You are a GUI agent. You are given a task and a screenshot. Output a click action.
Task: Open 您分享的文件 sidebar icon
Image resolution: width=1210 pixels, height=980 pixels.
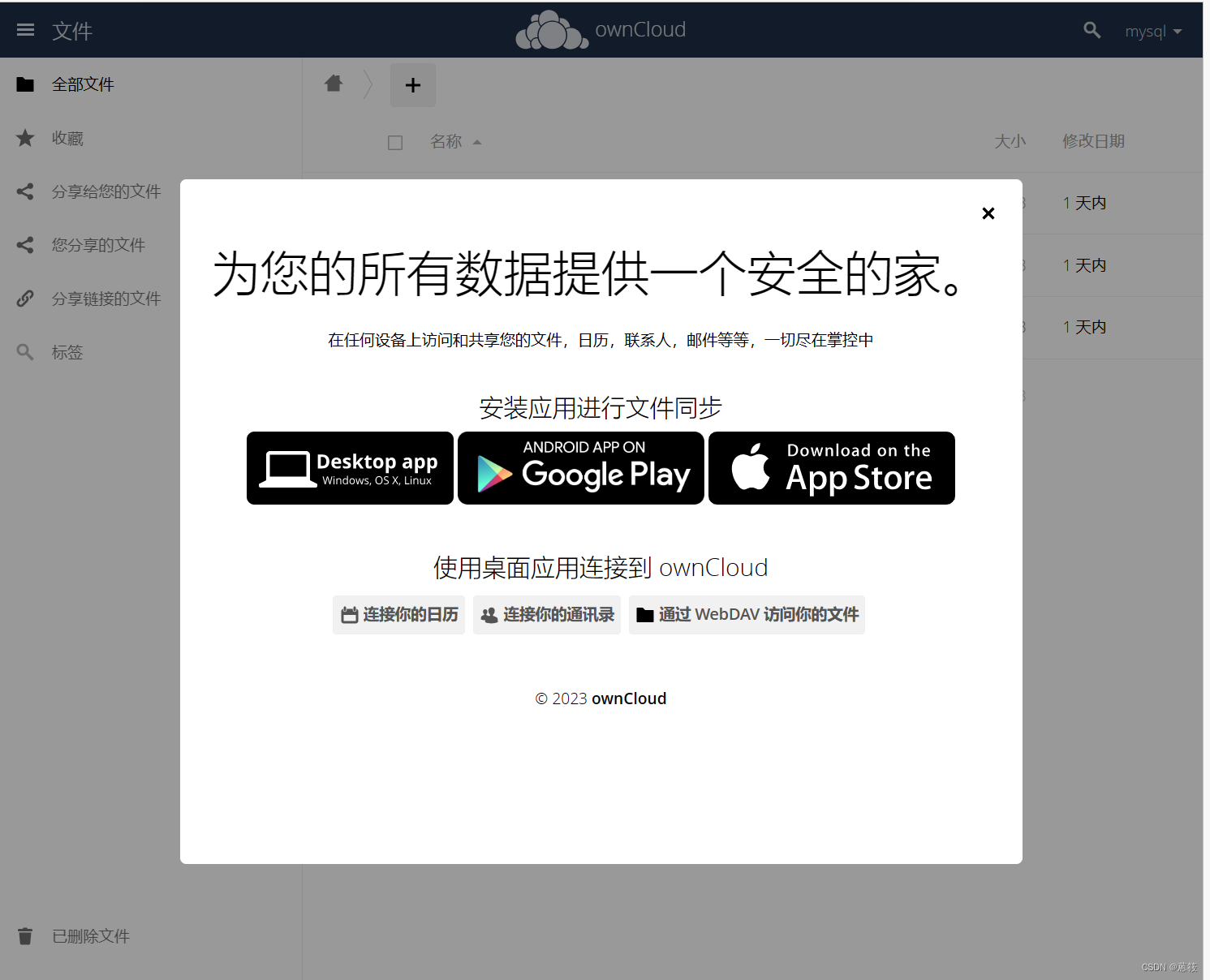click(x=24, y=245)
